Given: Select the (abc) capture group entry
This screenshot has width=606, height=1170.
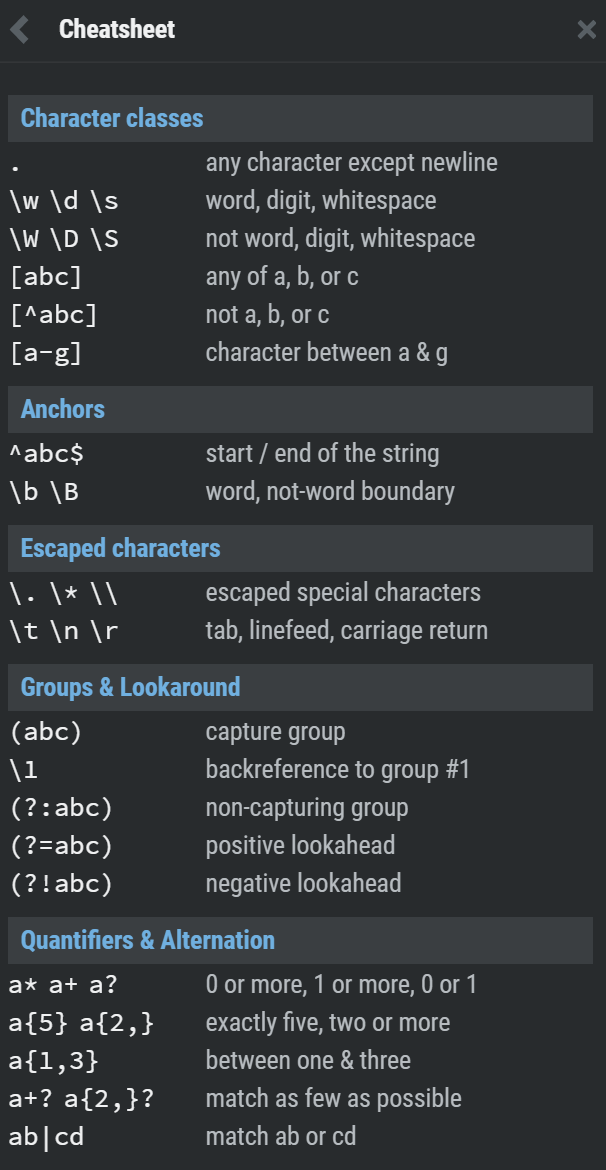Looking at the screenshot, I should (46, 732).
